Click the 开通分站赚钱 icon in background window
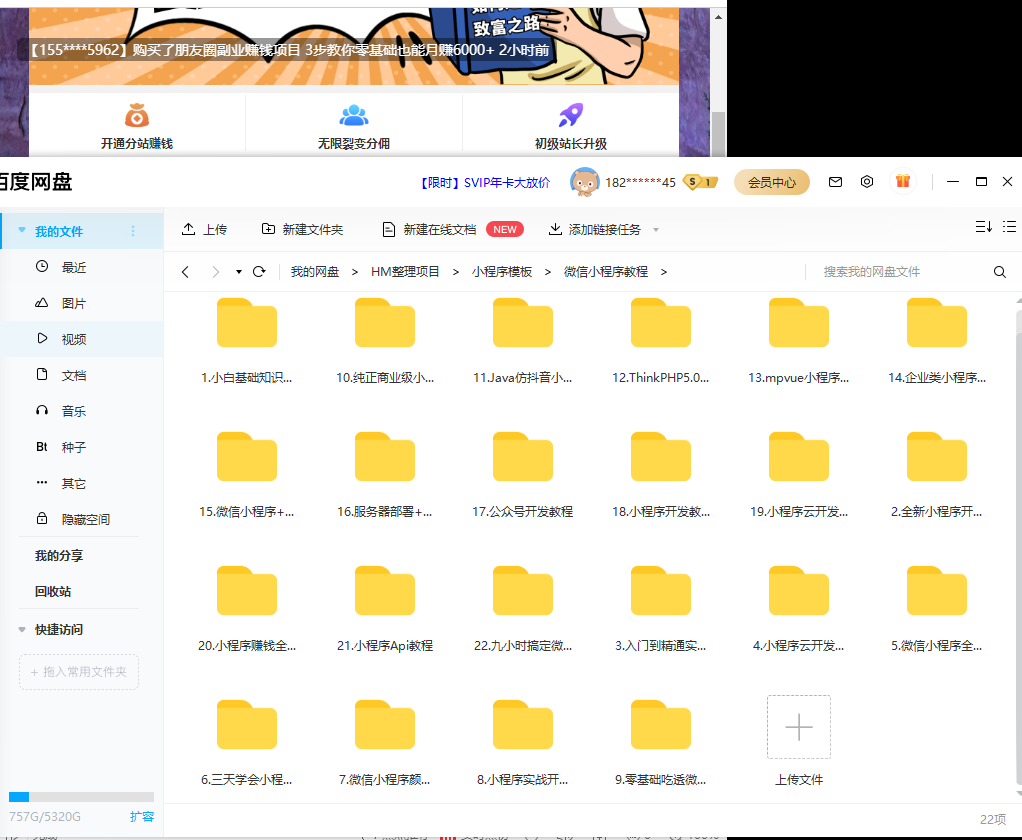The width and height of the screenshot is (1022, 840). (x=137, y=117)
